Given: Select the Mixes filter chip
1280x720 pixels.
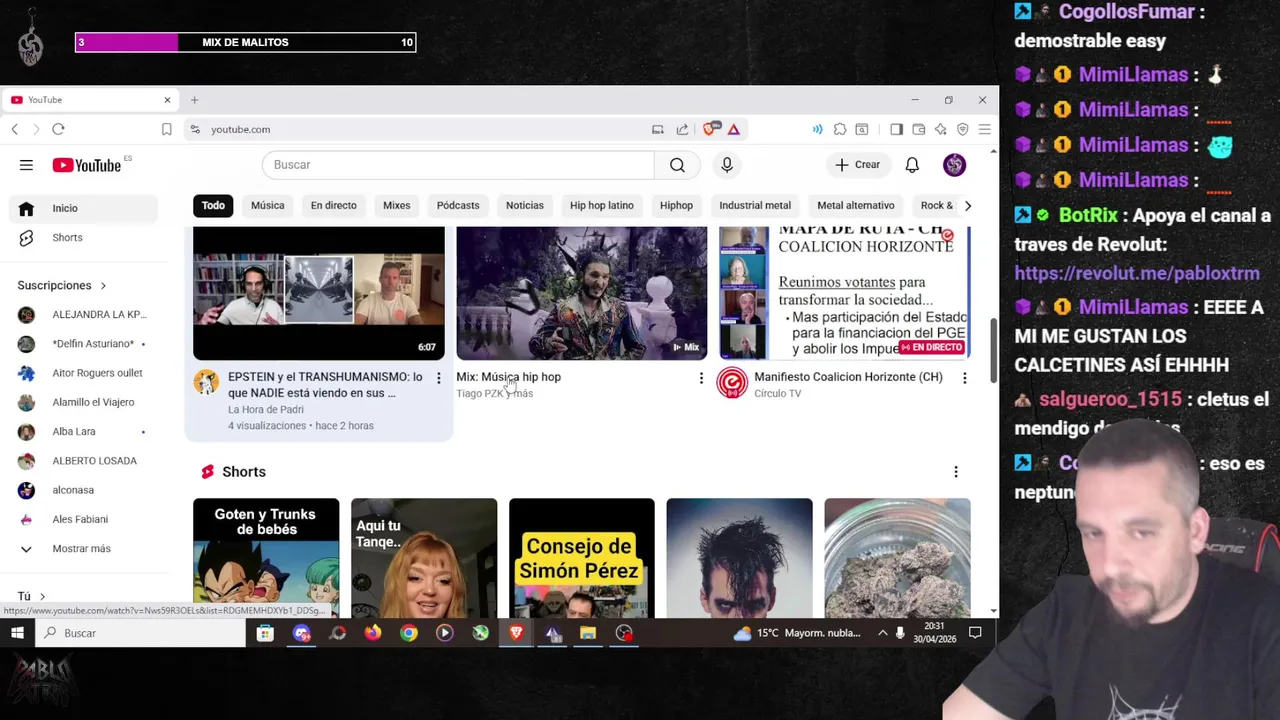Looking at the screenshot, I should [x=396, y=206].
